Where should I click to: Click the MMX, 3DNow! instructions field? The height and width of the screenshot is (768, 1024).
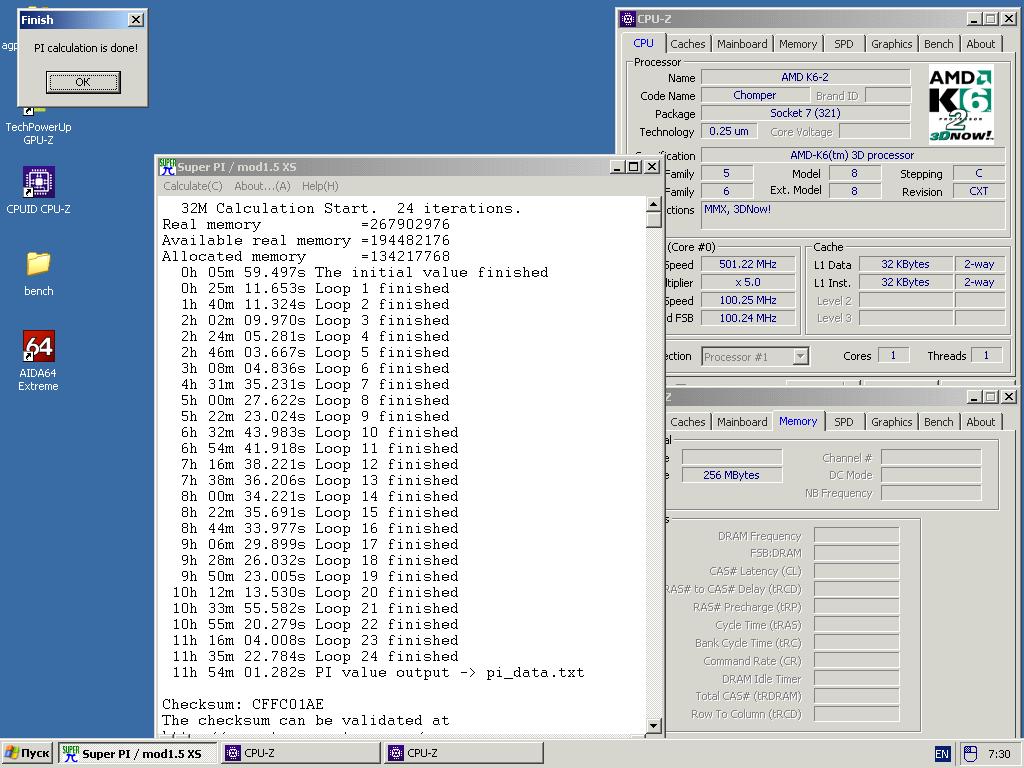(x=853, y=216)
